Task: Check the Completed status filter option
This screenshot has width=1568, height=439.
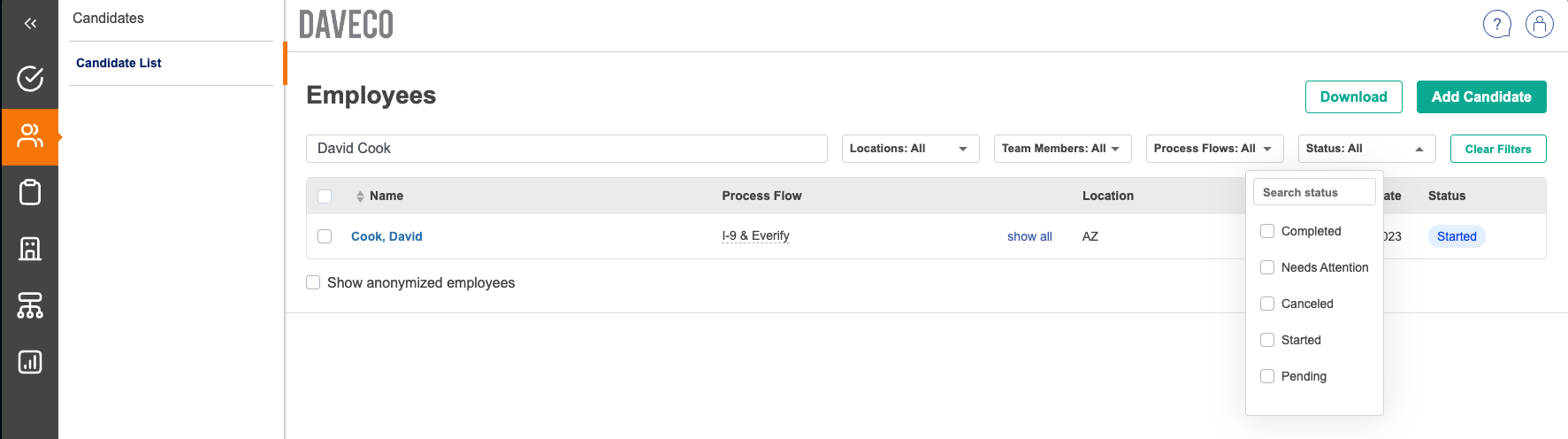Action: point(1267,231)
